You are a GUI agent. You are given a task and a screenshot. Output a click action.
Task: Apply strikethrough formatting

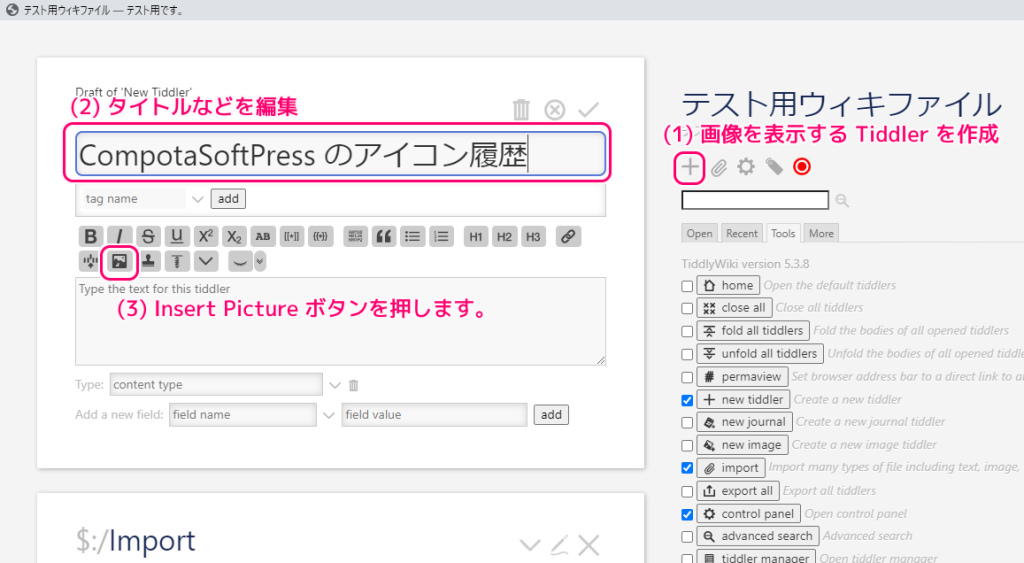[x=148, y=236]
